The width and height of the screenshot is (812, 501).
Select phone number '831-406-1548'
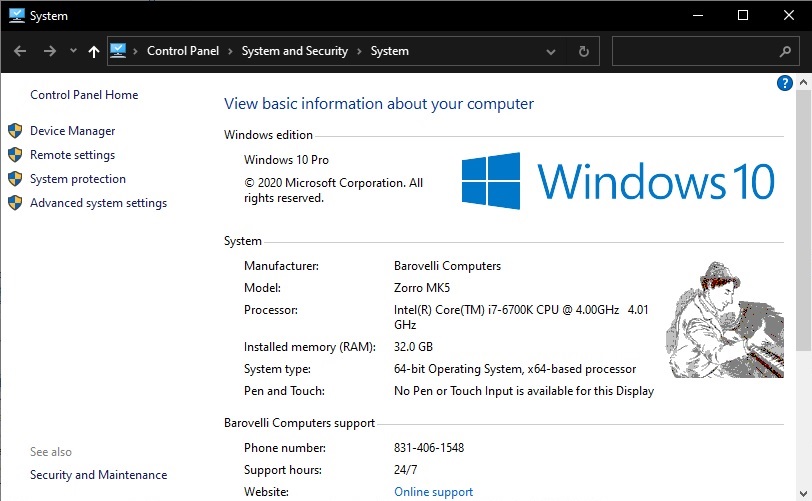click(429, 448)
